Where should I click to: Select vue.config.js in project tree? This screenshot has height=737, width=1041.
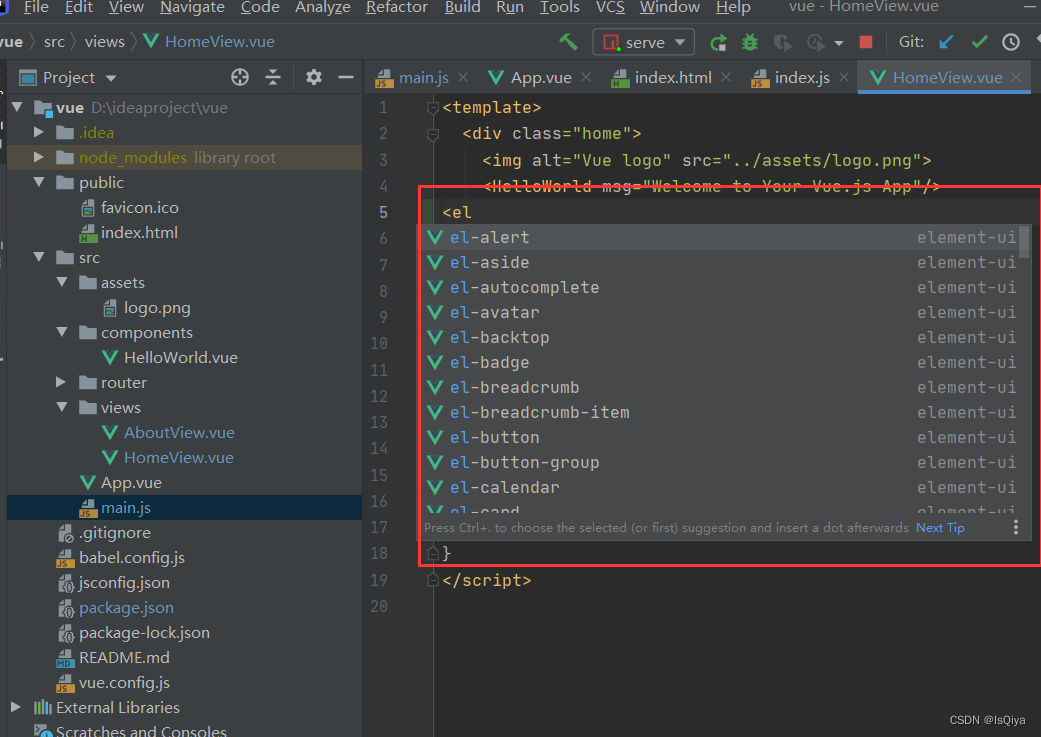coord(124,683)
